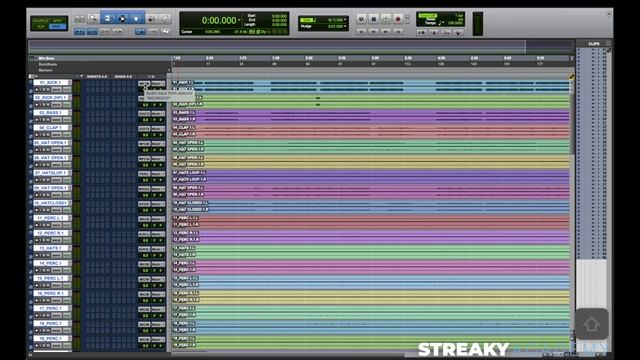
Task: Select the 03_BASS.1.L clip in timeline
Action: 371,113
